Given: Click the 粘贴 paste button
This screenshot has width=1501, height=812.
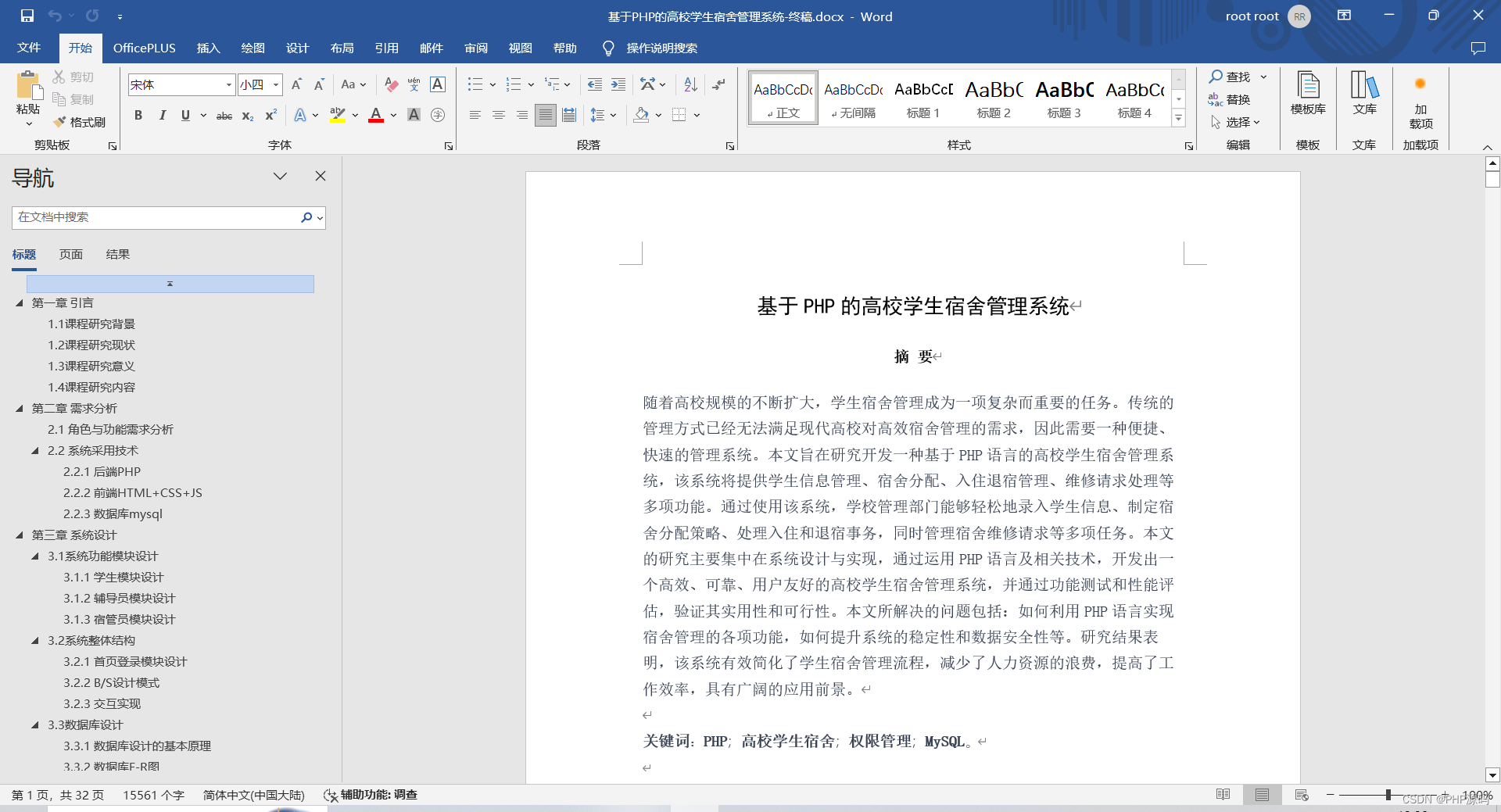Looking at the screenshot, I should coord(28,99).
